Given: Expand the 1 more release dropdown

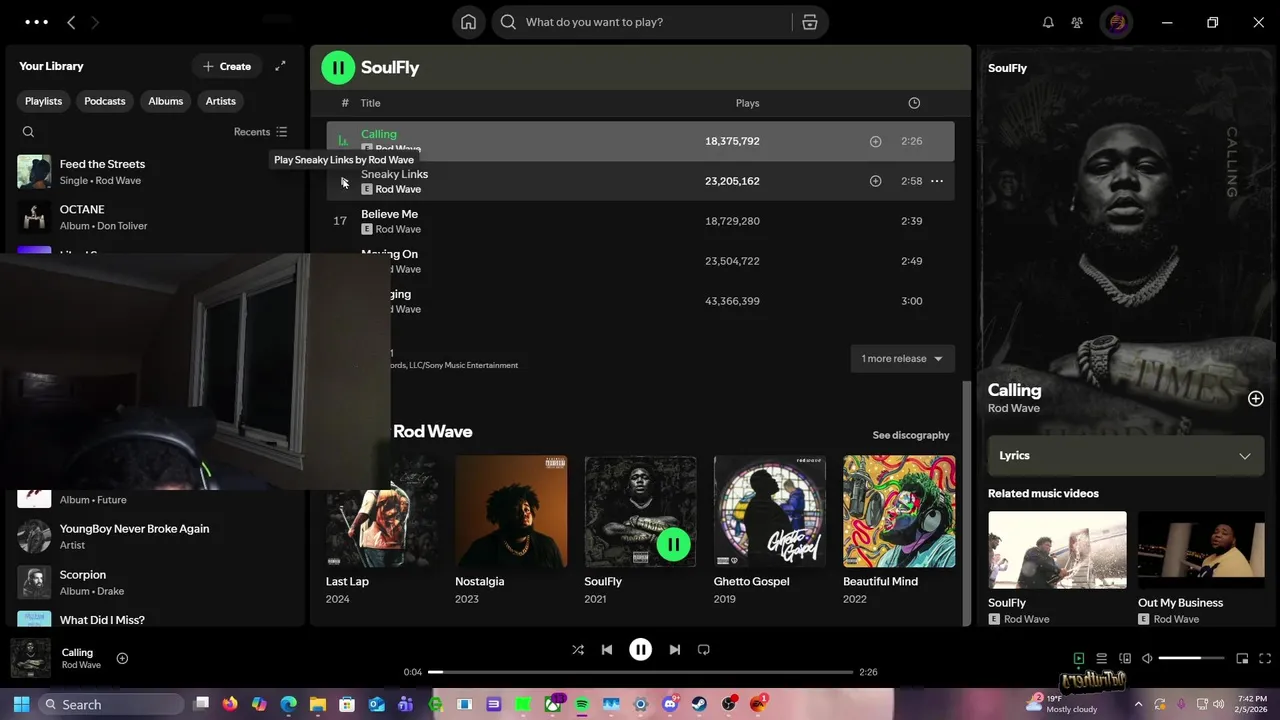Looking at the screenshot, I should coord(902,359).
